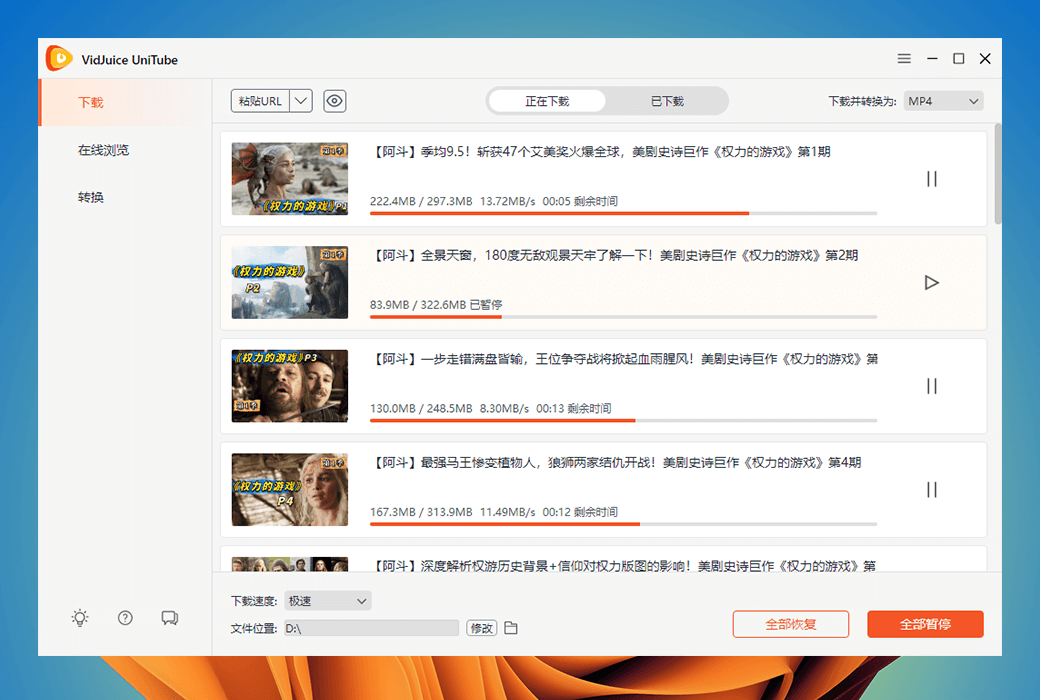This screenshot has width=1040, height=700.
Task: Click title 全景天窗，180度无敌观景天牢
Action: click(614, 255)
